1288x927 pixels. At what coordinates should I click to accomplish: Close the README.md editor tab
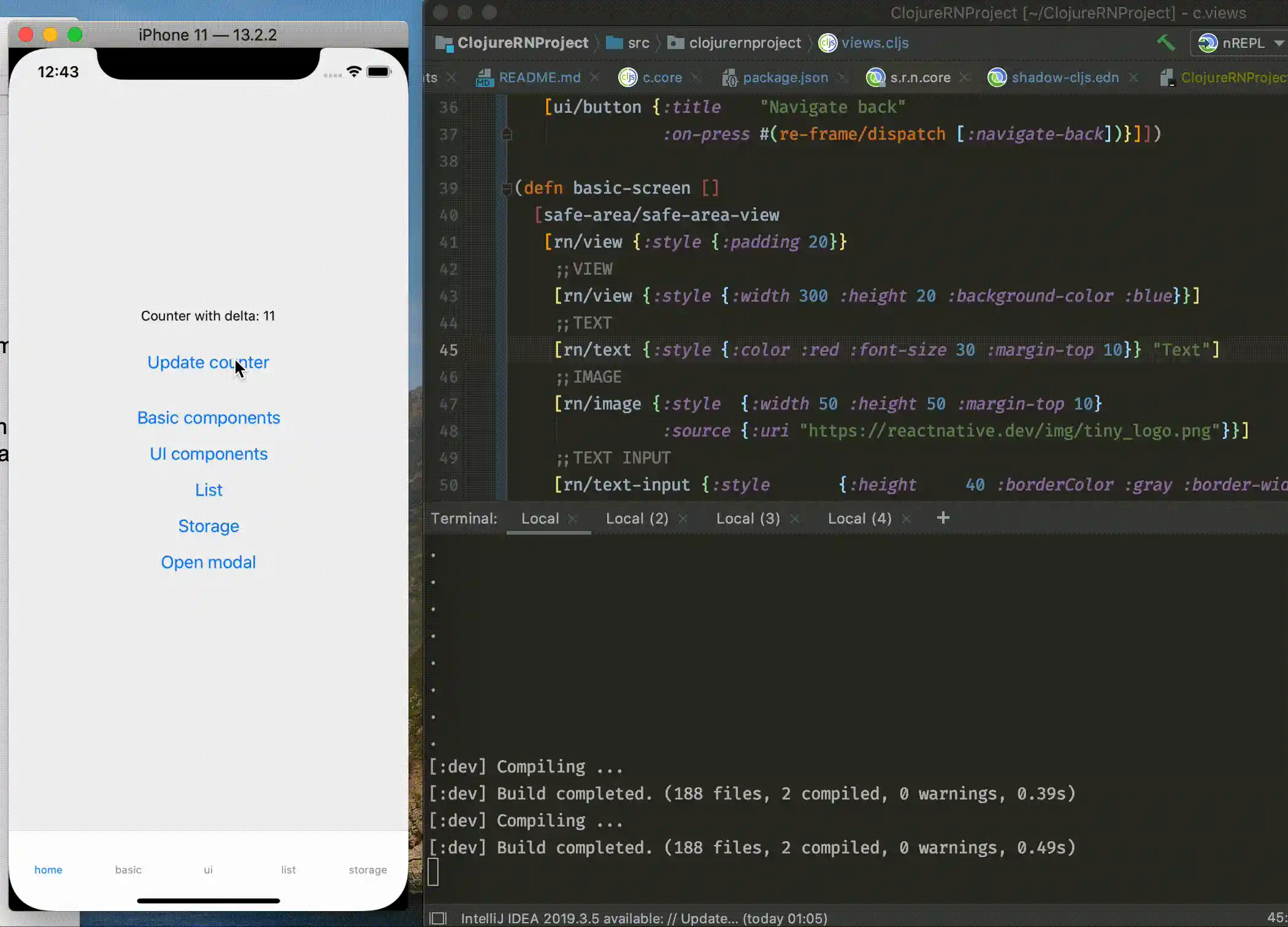(594, 77)
